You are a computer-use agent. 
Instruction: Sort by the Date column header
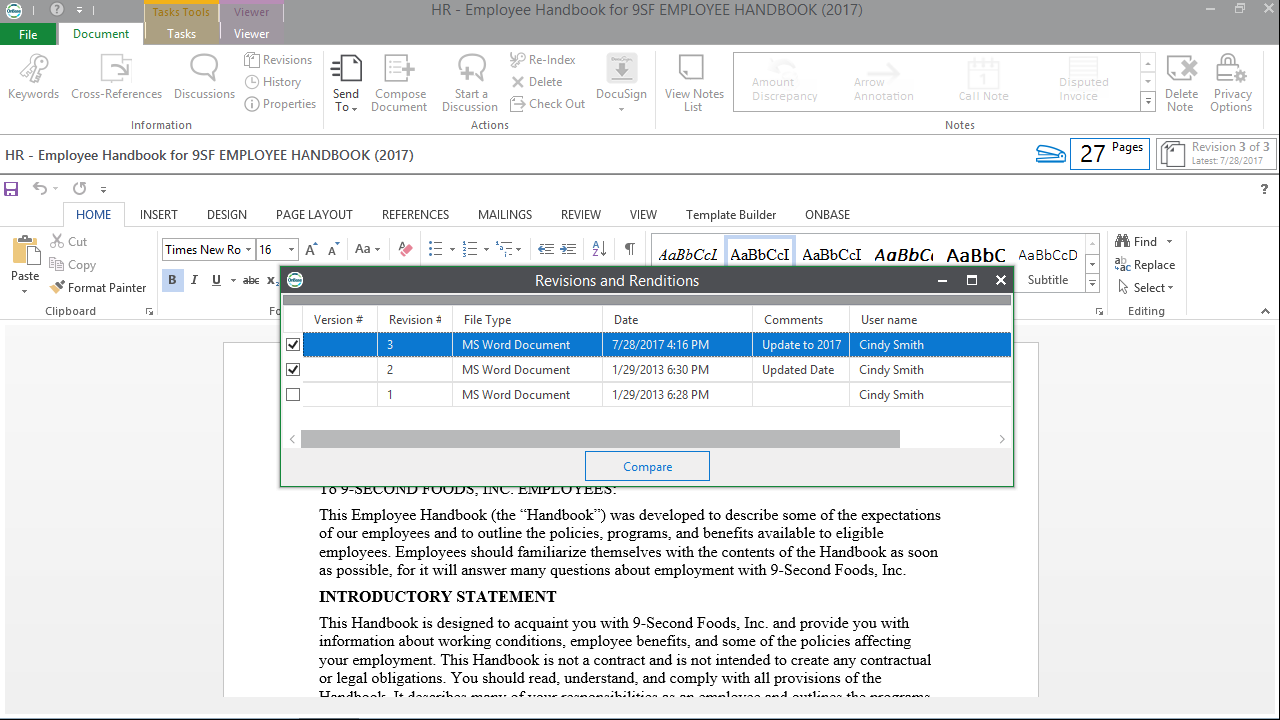pos(677,320)
